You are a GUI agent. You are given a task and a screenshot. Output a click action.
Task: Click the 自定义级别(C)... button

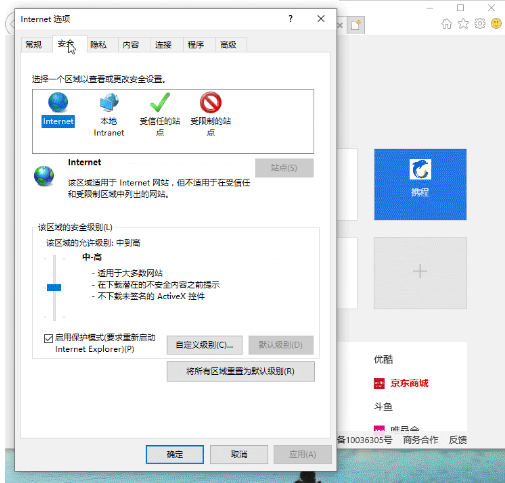coord(205,345)
